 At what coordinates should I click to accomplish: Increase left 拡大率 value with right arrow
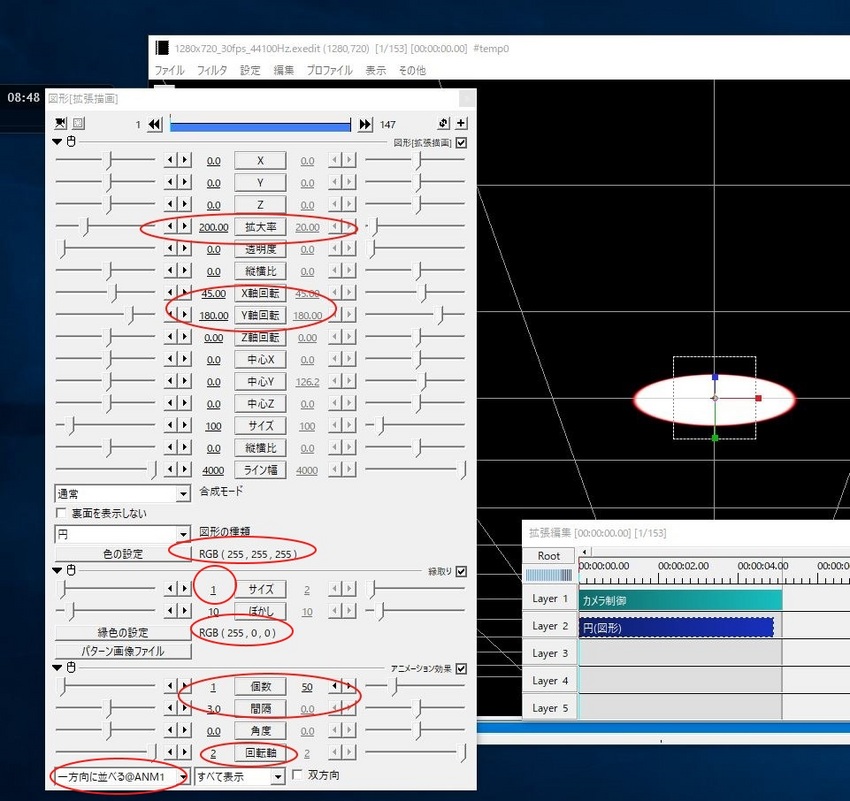(x=185, y=227)
